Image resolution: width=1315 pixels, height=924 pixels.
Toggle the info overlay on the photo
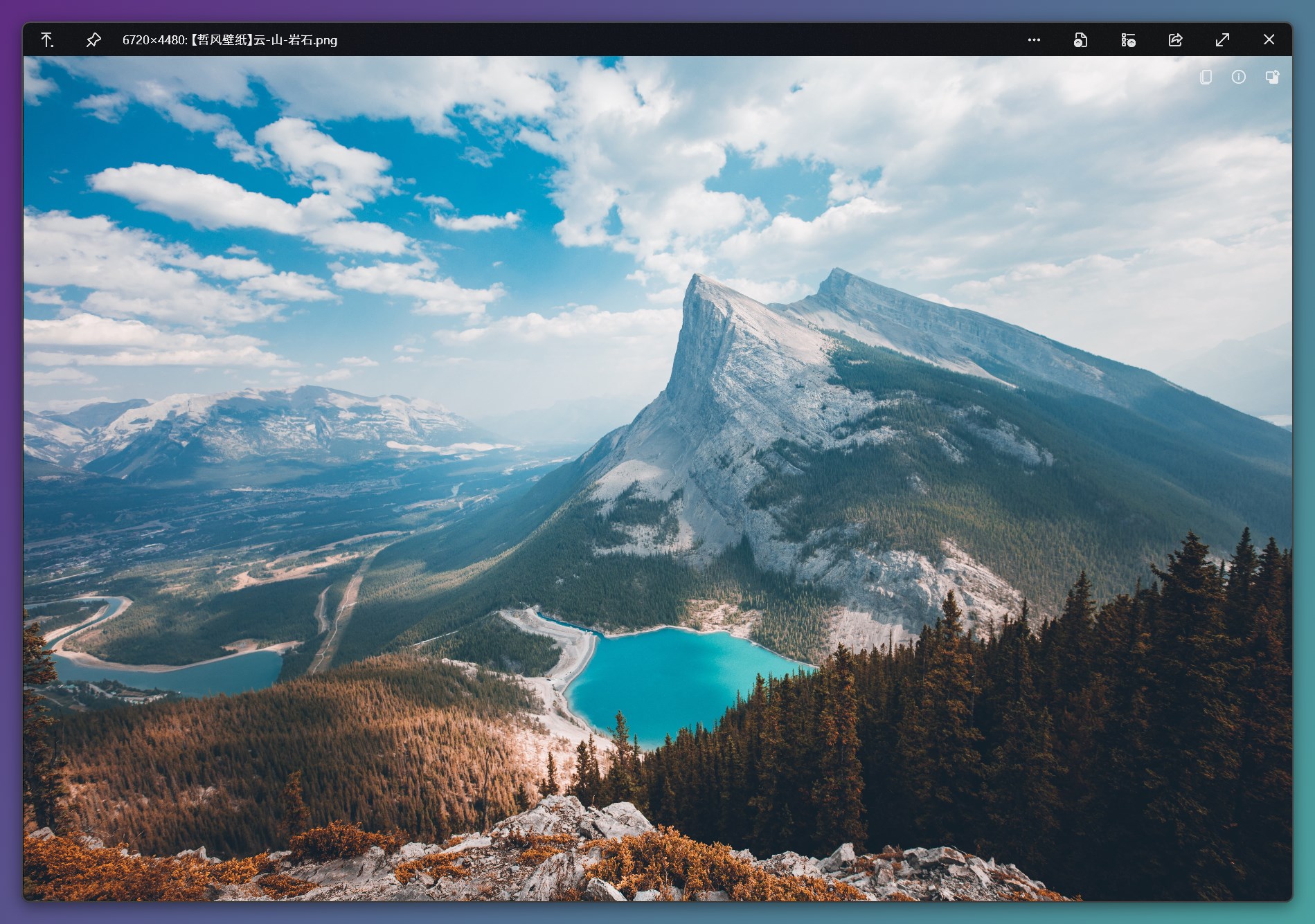pos(1239,78)
